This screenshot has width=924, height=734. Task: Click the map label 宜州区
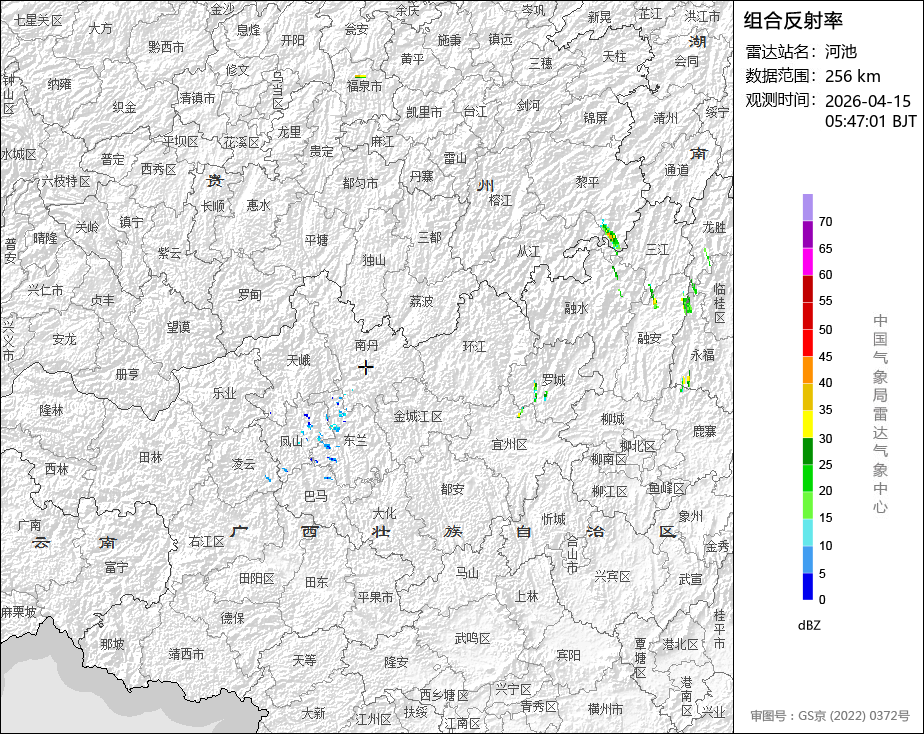click(x=510, y=445)
